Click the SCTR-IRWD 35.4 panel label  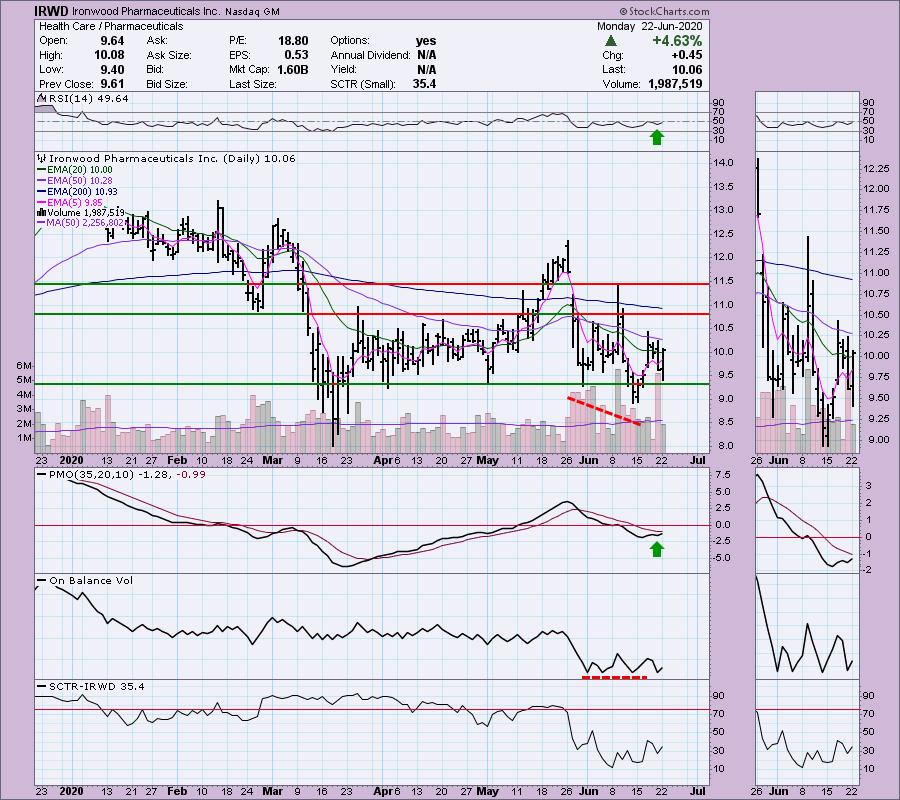[97, 686]
